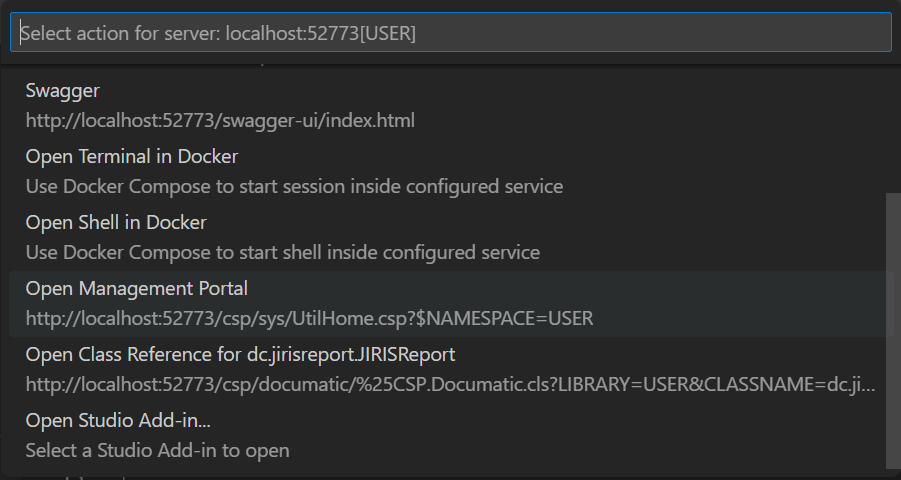Open the swagger-ui/index.html URL

220,121
